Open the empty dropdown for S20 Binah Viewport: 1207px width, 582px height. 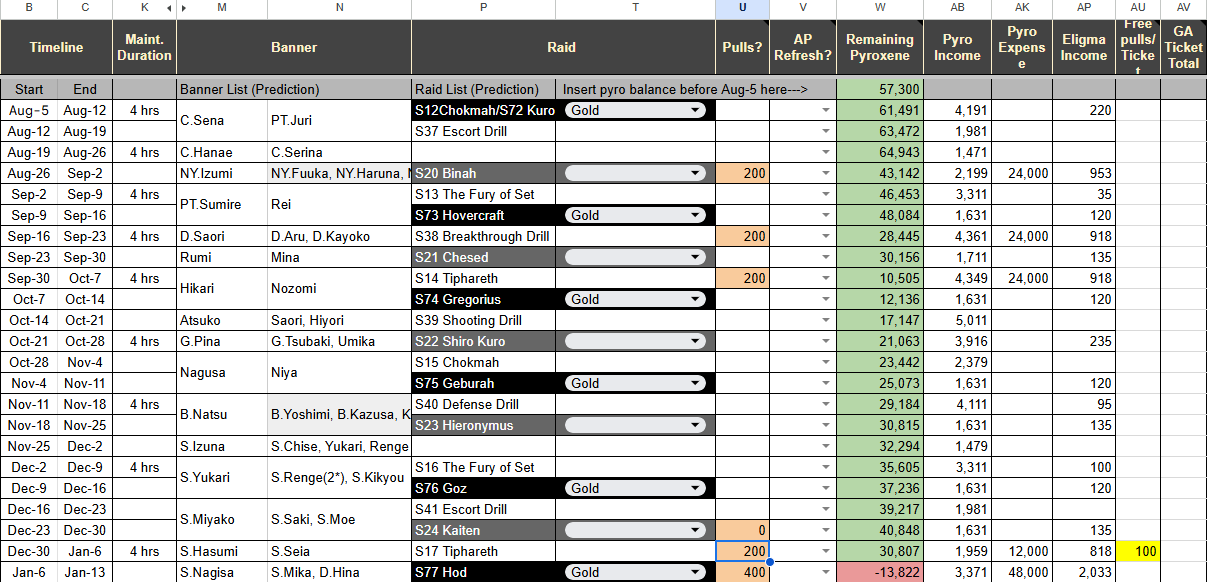tap(635, 173)
